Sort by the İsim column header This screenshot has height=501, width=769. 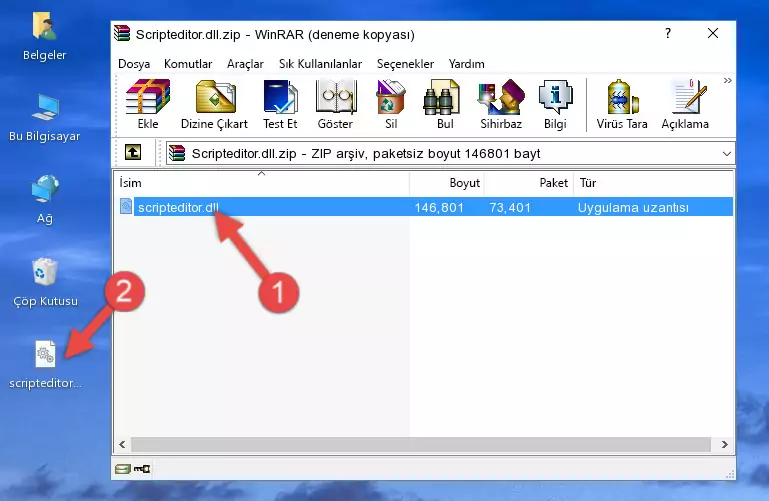click(x=262, y=183)
